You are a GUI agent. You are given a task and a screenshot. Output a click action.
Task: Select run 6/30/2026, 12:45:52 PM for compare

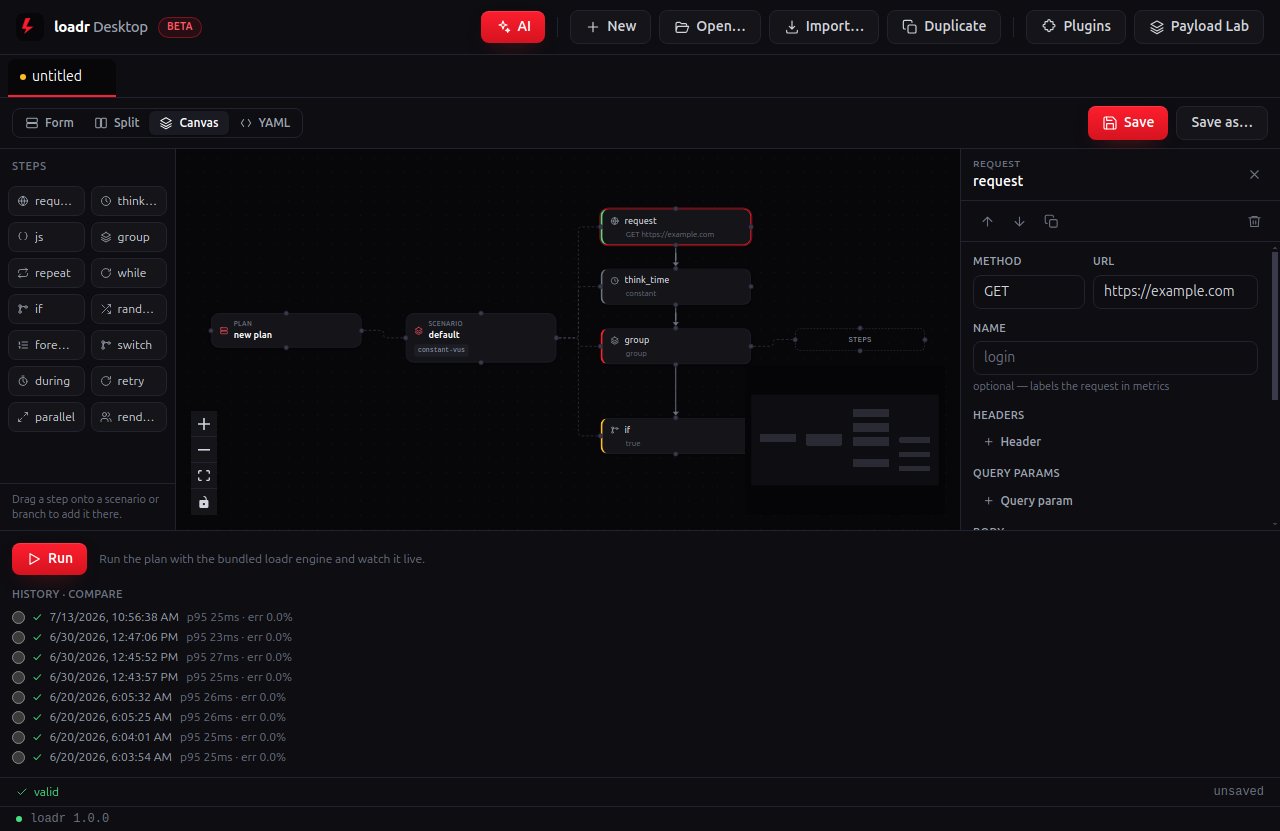(x=18, y=657)
